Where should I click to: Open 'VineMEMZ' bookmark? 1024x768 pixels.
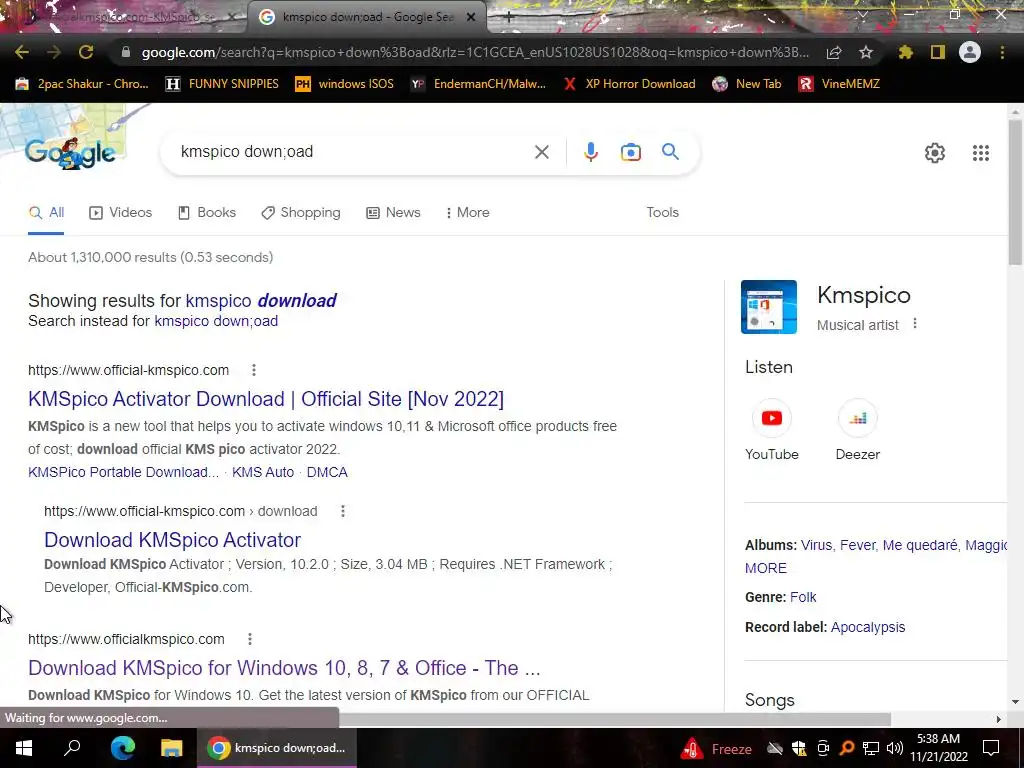(840, 84)
